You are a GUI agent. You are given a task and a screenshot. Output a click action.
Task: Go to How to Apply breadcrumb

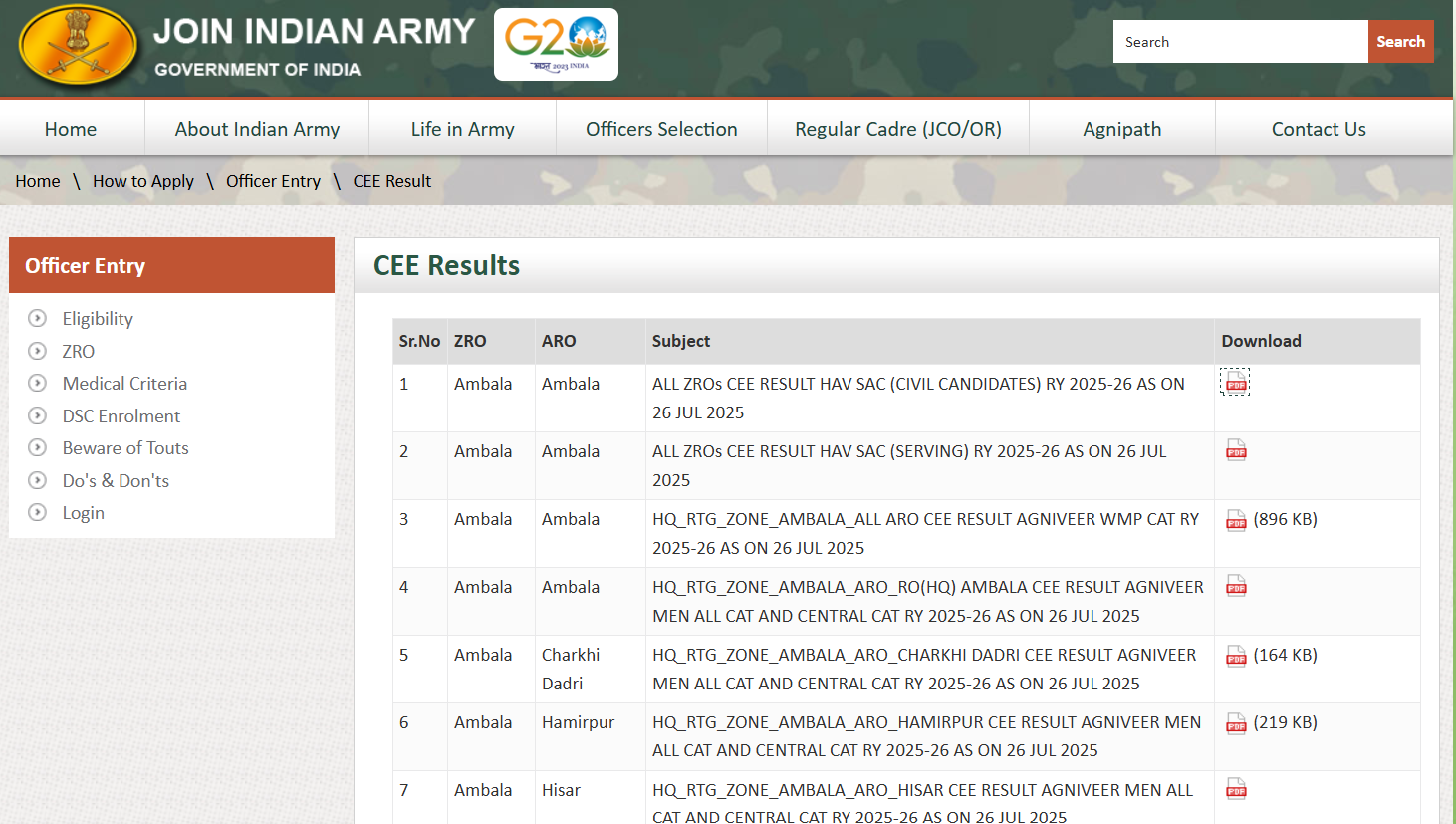pos(143,181)
